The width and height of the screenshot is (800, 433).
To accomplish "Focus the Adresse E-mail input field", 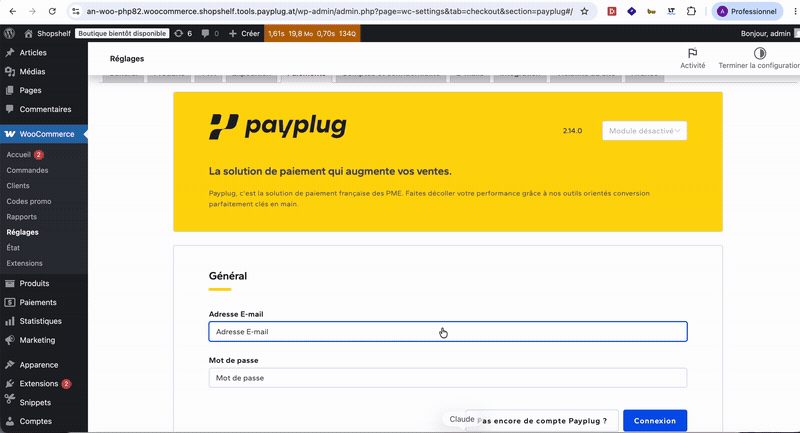I will tap(448, 332).
